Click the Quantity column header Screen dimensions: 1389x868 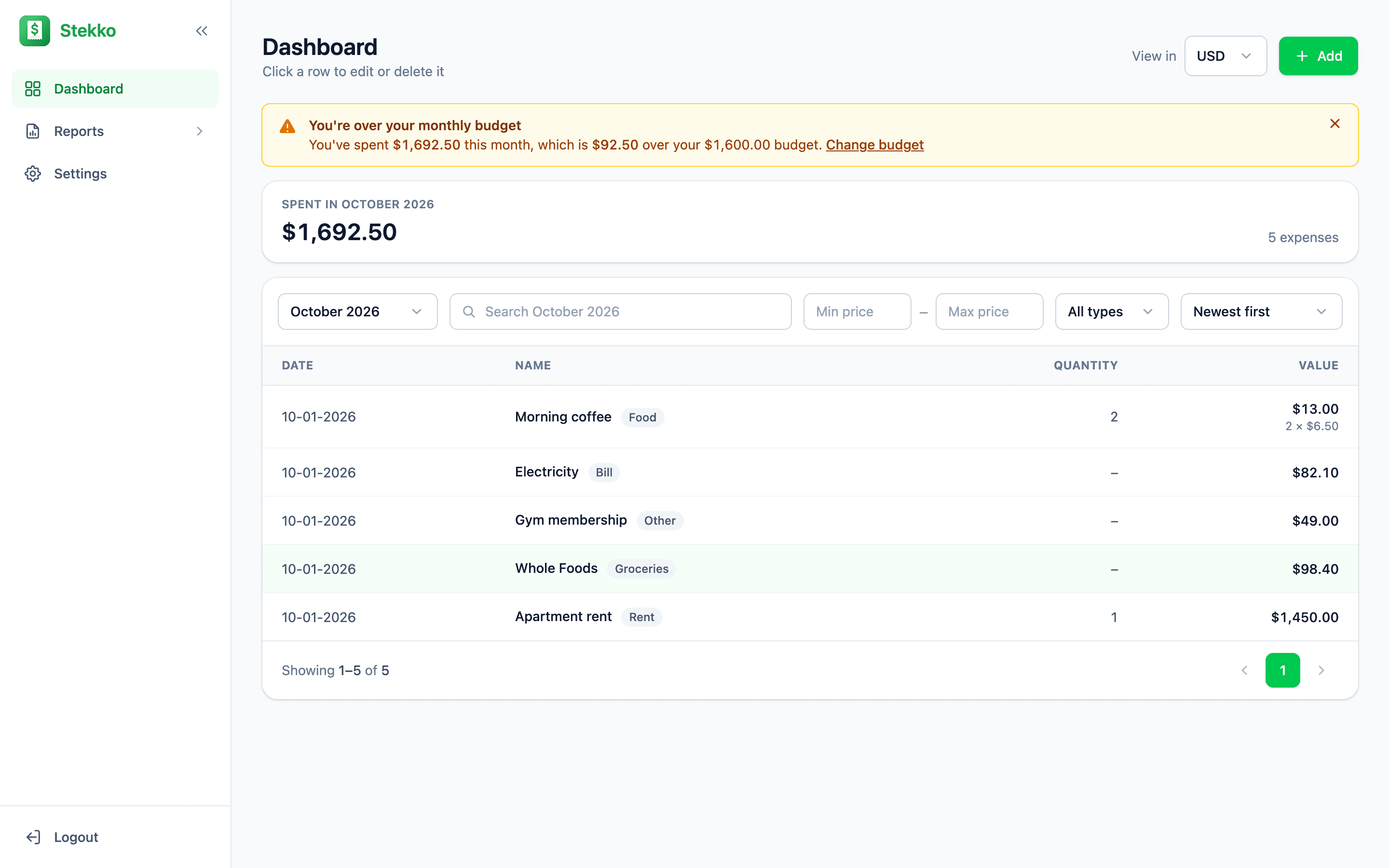[x=1085, y=365]
